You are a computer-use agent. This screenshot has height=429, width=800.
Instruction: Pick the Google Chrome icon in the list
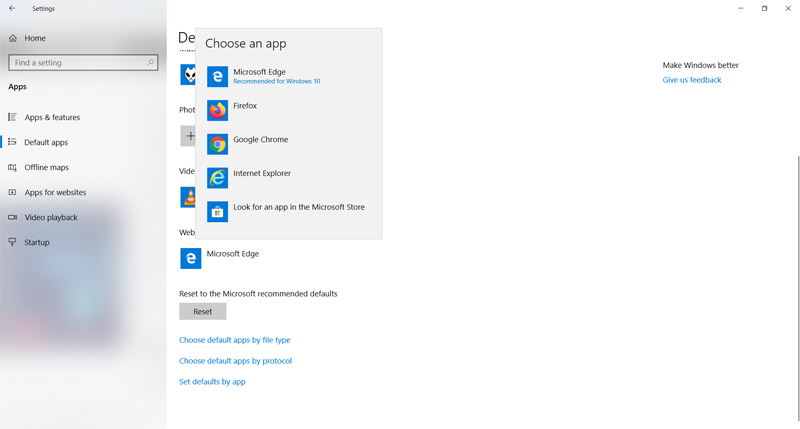click(x=217, y=144)
